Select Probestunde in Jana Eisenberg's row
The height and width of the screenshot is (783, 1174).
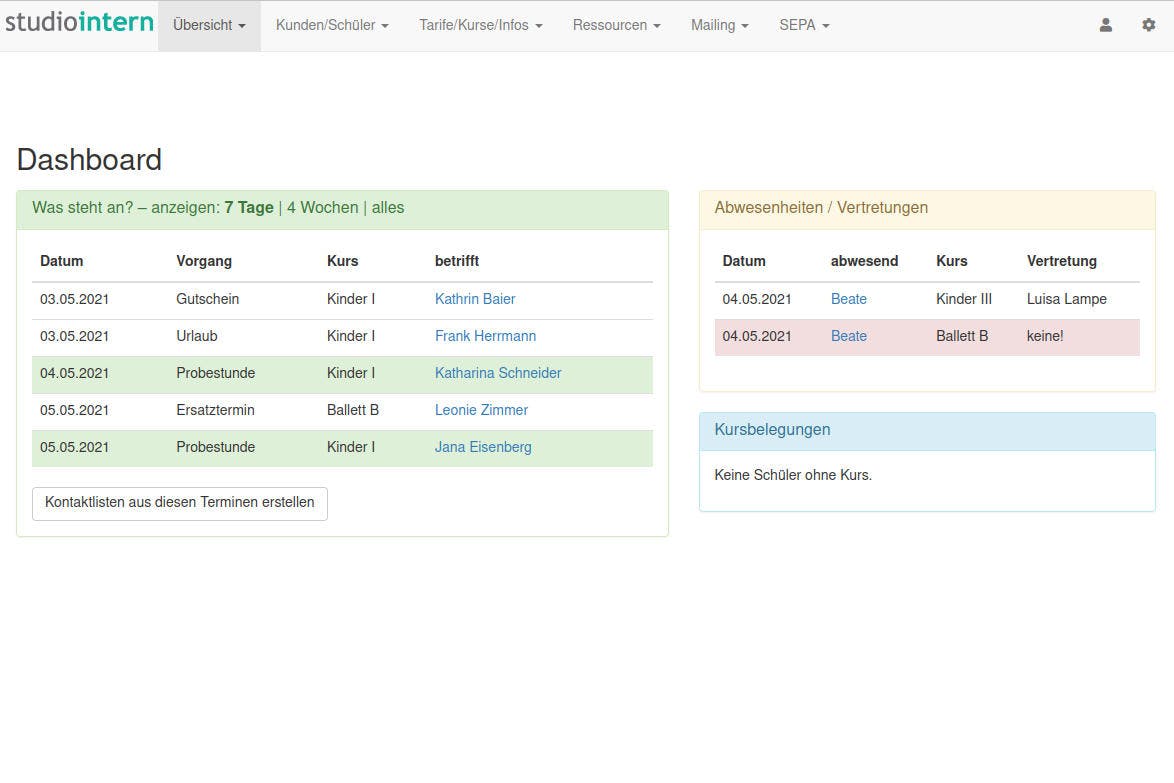click(x=216, y=447)
